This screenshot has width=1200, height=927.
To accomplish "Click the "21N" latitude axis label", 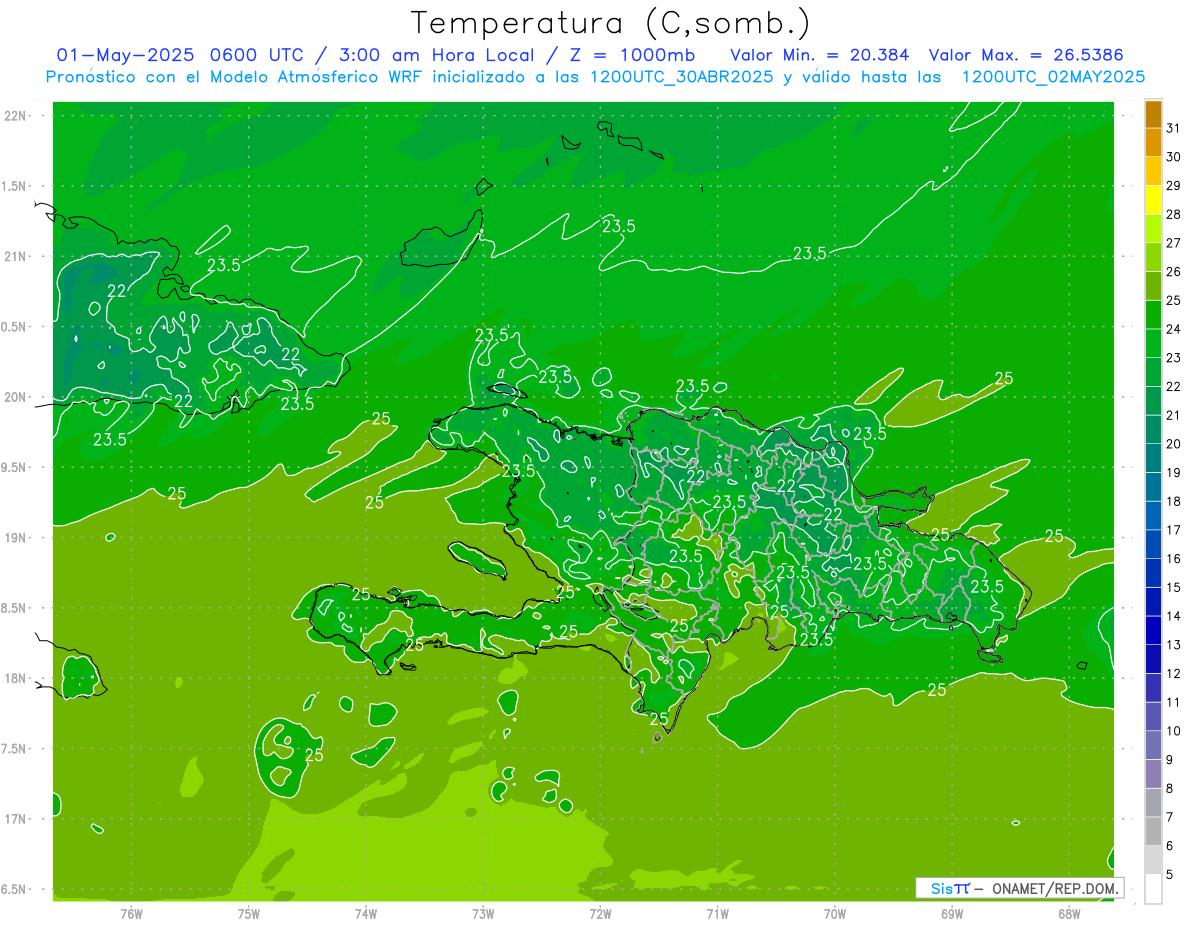I will (16, 256).
